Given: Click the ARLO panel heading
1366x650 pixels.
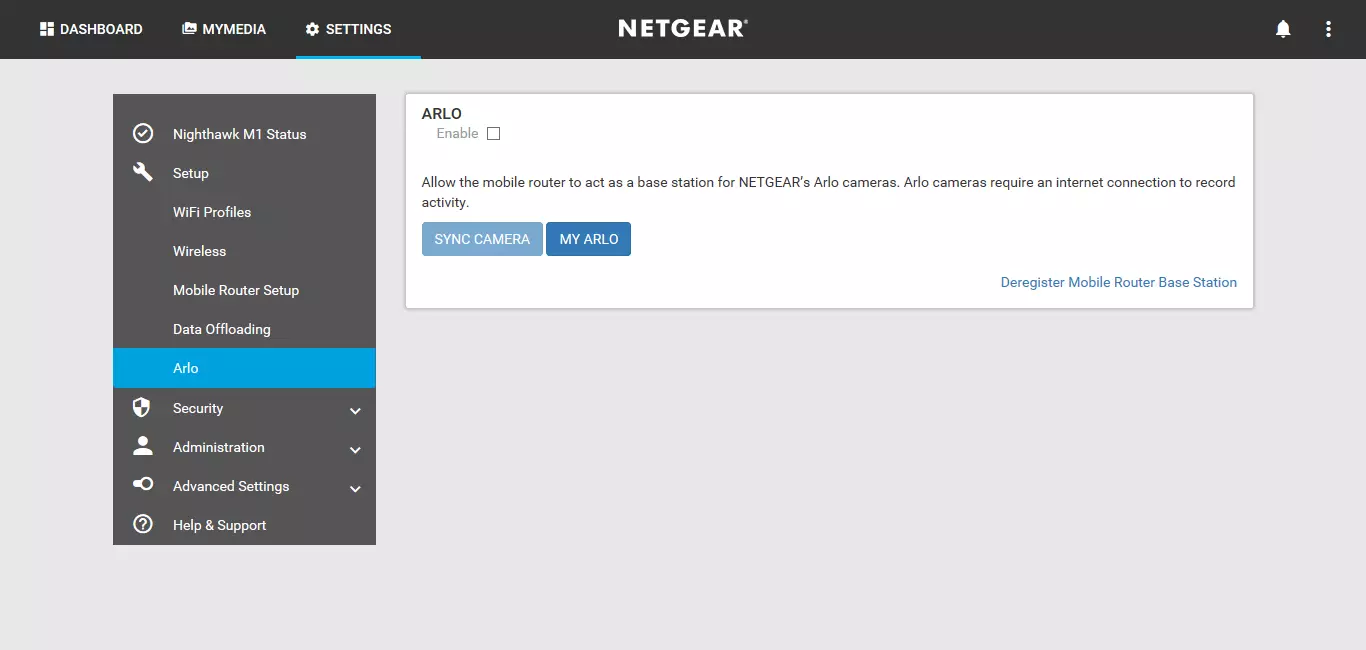Looking at the screenshot, I should pyautogui.click(x=442, y=114).
